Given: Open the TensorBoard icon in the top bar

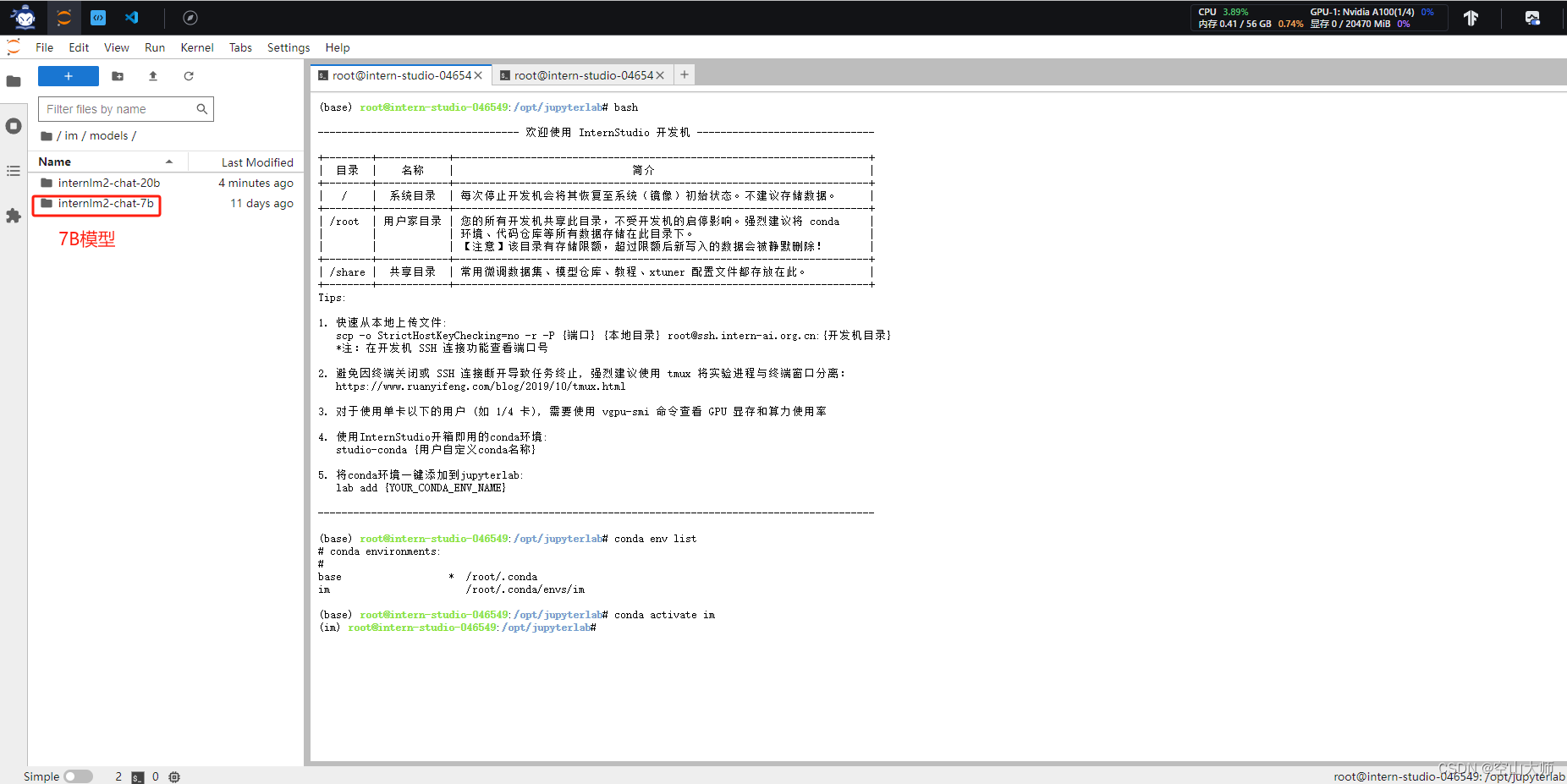Looking at the screenshot, I should pyautogui.click(x=1471, y=18).
